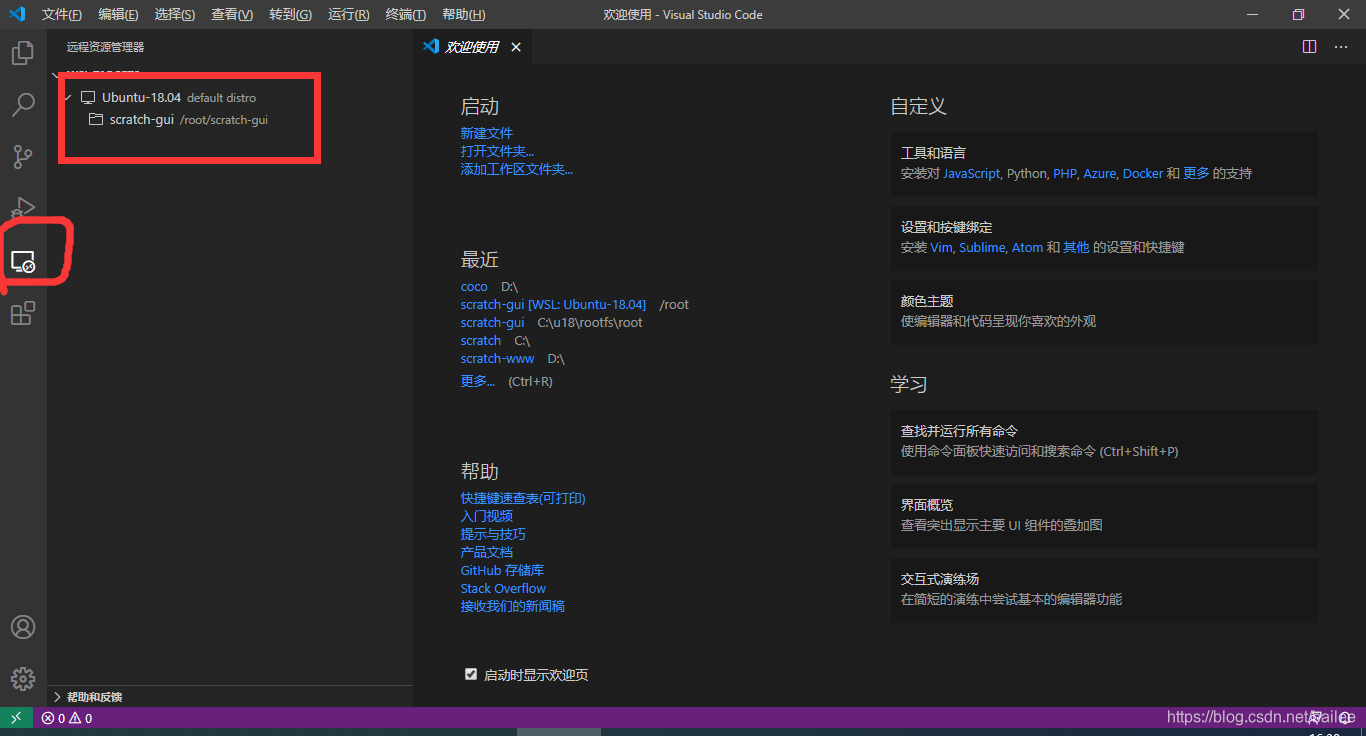Open the Explorer view in activity bar

coord(23,53)
